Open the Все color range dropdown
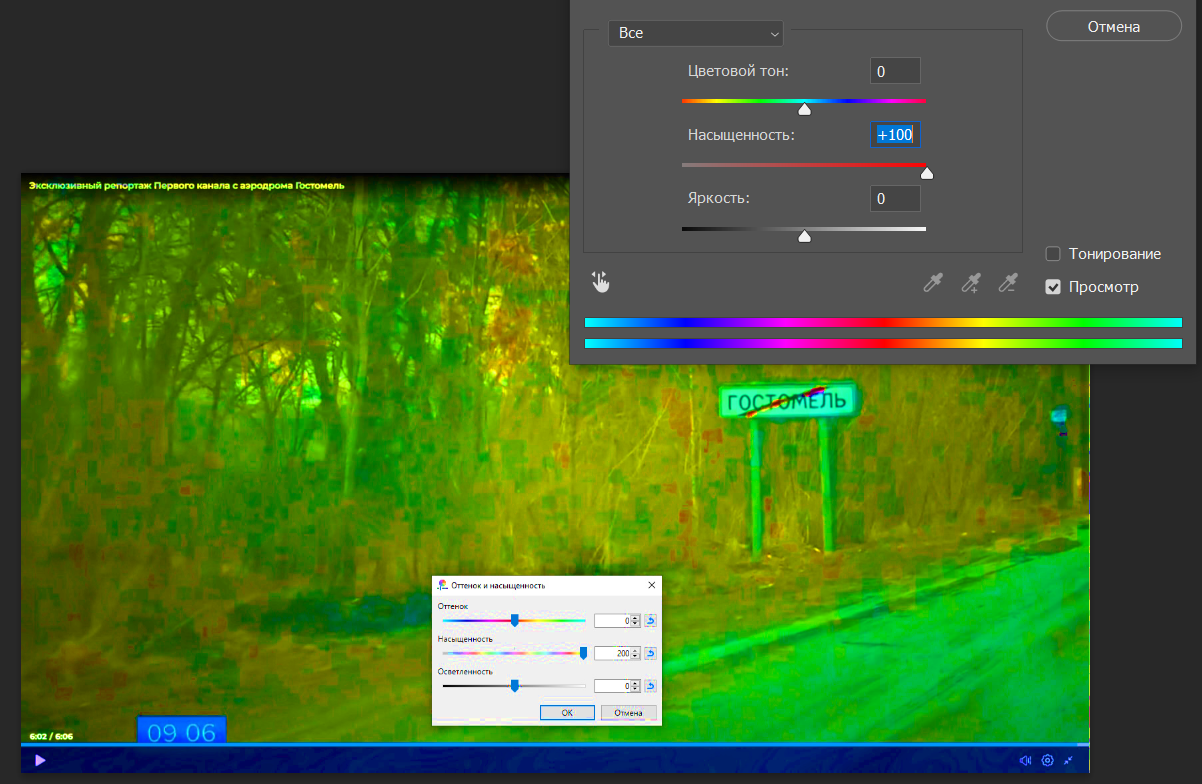Image resolution: width=1202 pixels, height=784 pixels. click(x=696, y=33)
